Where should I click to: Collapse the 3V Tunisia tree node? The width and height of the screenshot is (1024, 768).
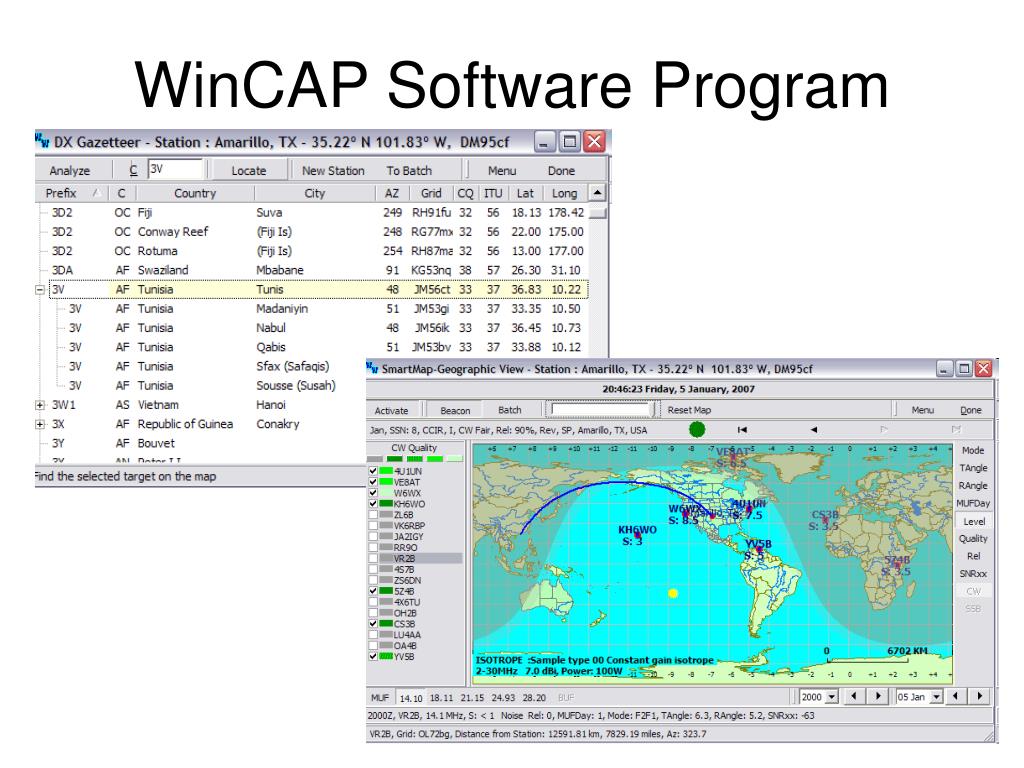coord(40,289)
